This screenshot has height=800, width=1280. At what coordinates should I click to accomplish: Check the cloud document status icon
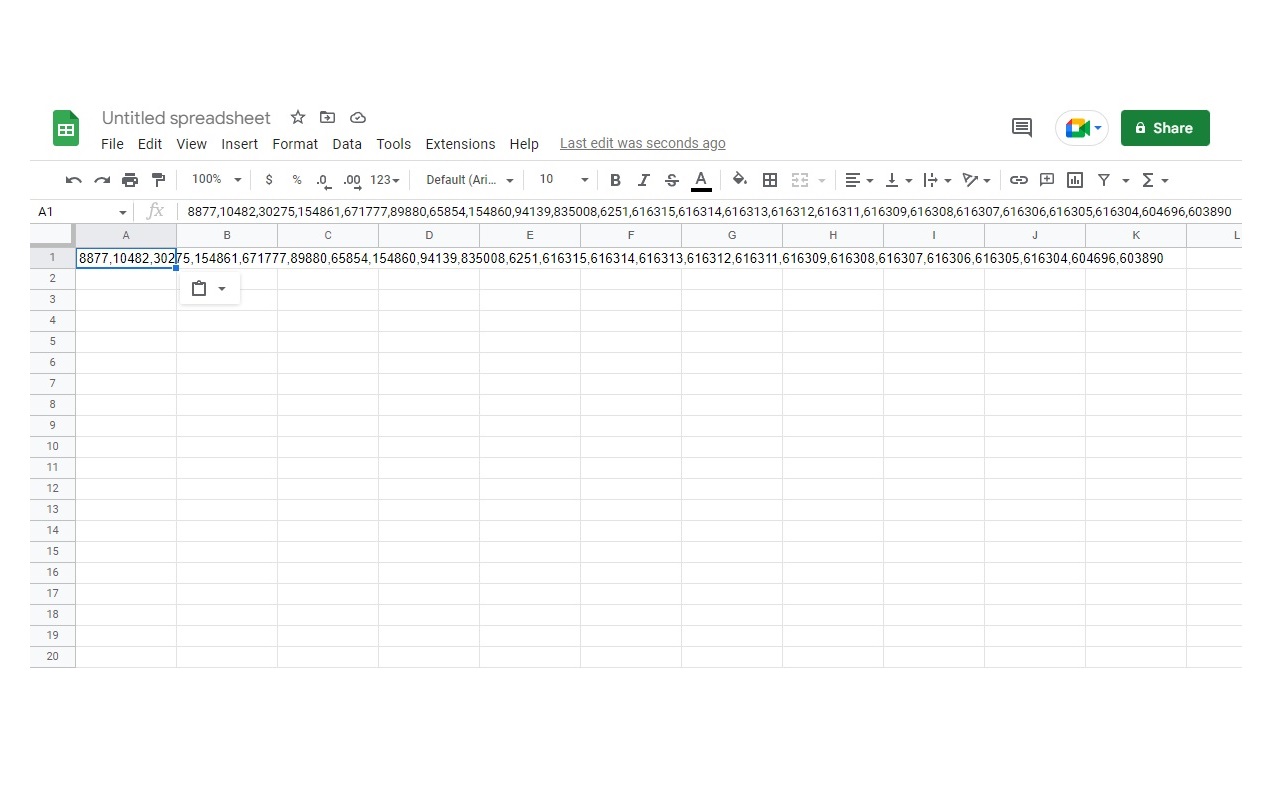click(357, 117)
